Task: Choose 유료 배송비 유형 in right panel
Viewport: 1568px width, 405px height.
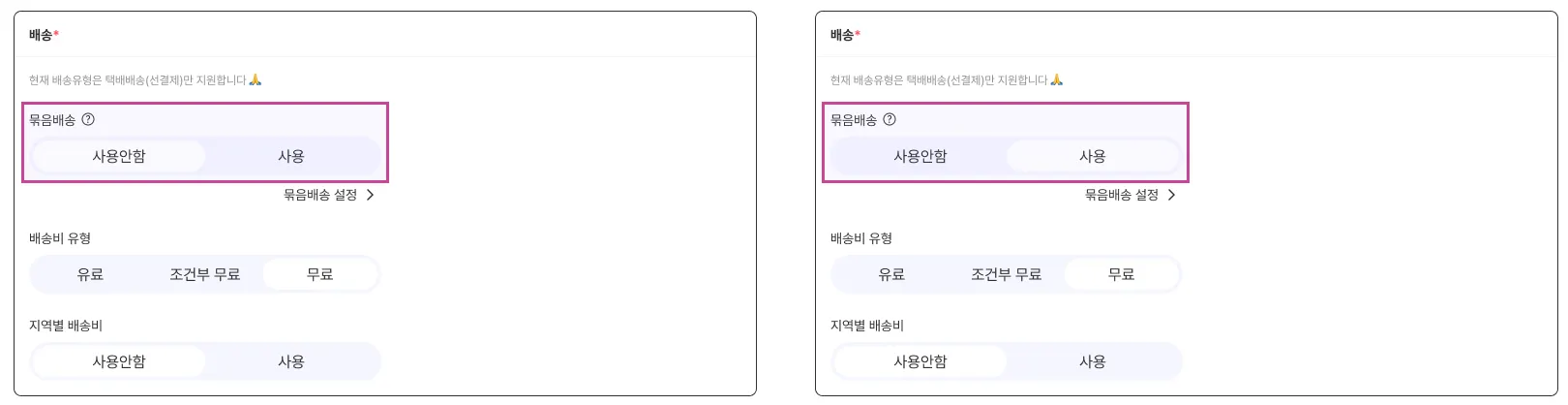Action: tap(891, 274)
